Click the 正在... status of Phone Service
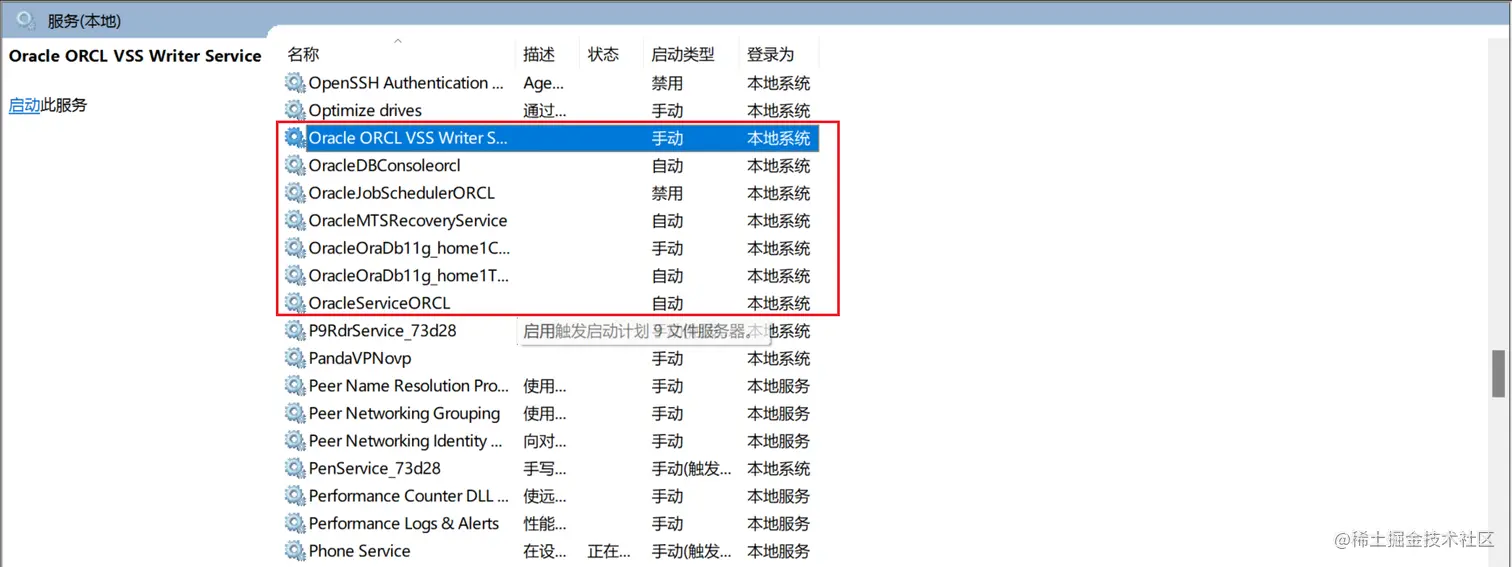 coord(609,550)
